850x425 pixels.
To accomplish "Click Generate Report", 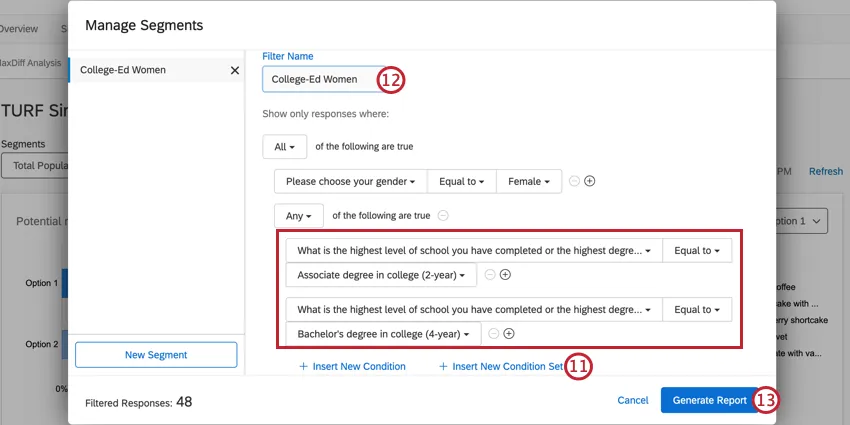I will [x=709, y=400].
